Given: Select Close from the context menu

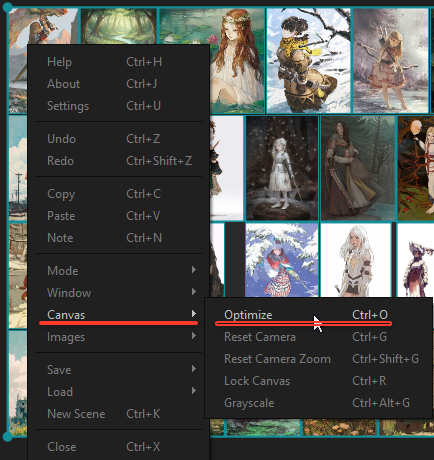Looking at the screenshot, I should coord(119,447).
